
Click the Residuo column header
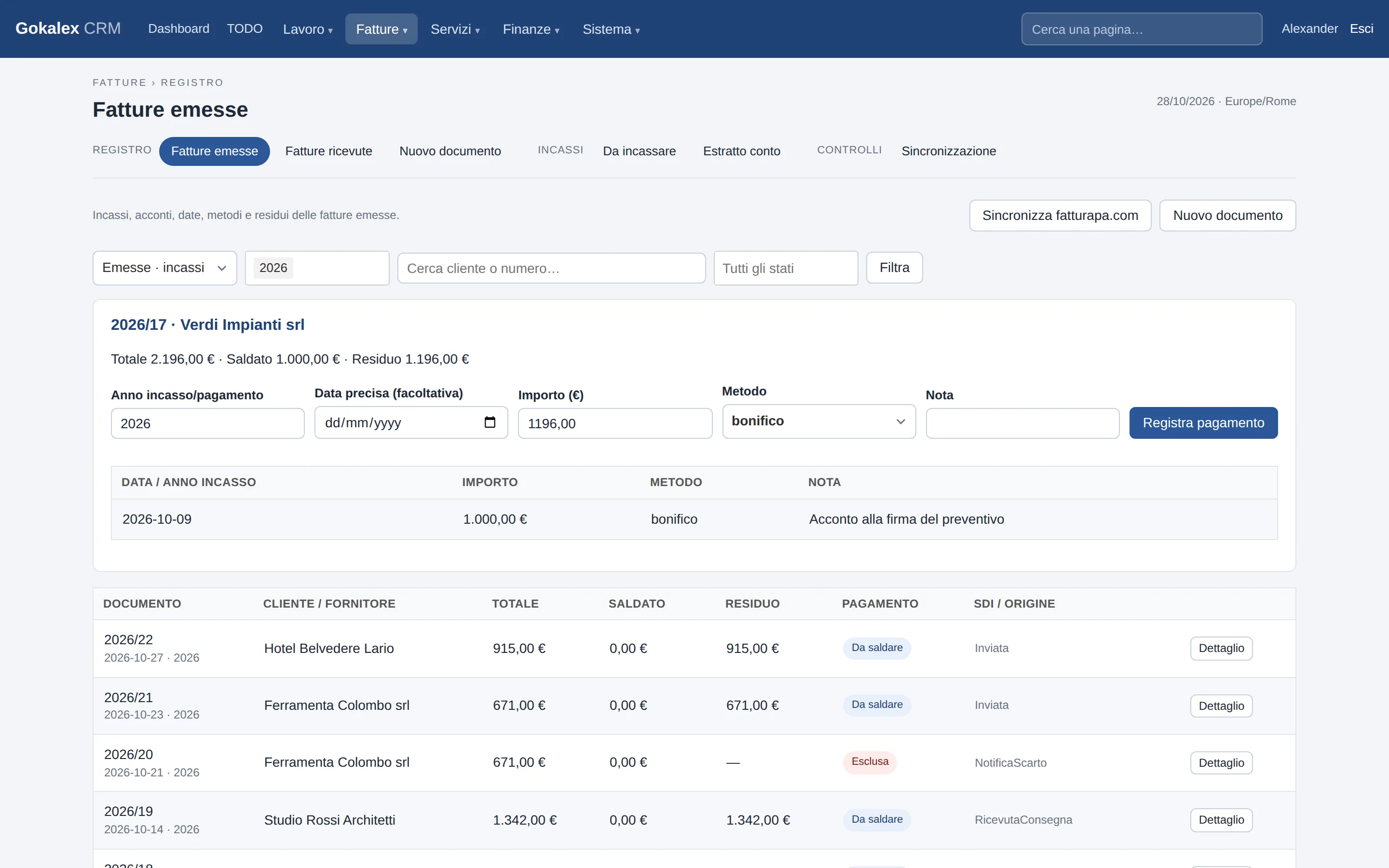coord(752,603)
